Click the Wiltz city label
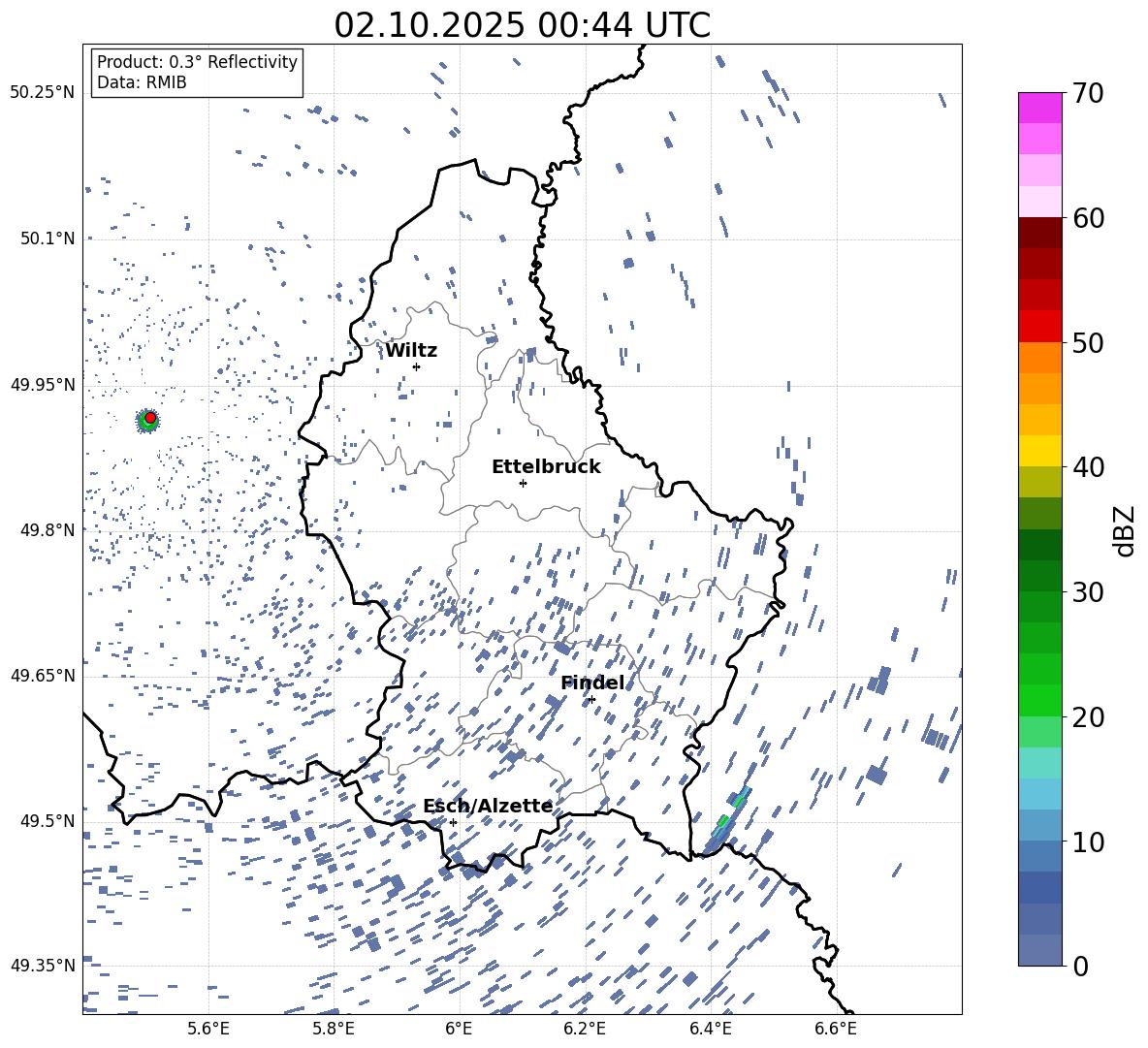 coord(411,351)
